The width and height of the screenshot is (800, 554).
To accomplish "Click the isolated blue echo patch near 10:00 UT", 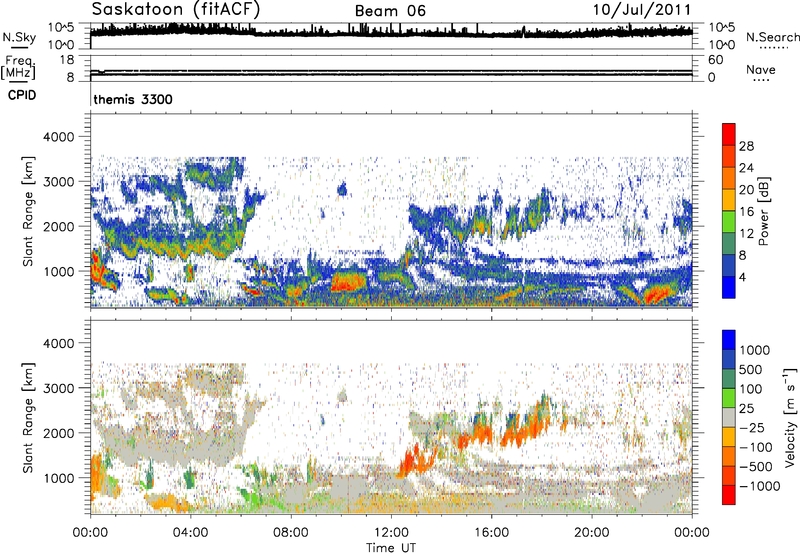I will pos(342,189).
